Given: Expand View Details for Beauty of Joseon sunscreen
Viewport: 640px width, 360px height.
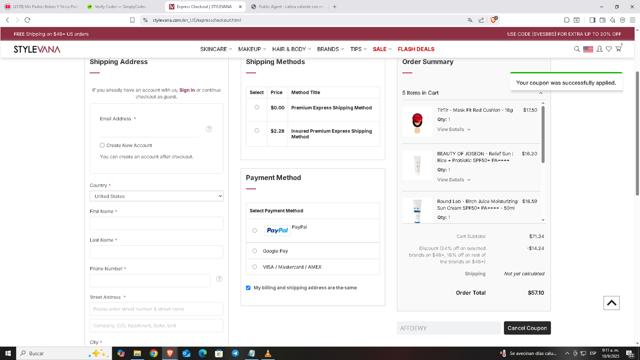Looking at the screenshot, I should pos(453,180).
